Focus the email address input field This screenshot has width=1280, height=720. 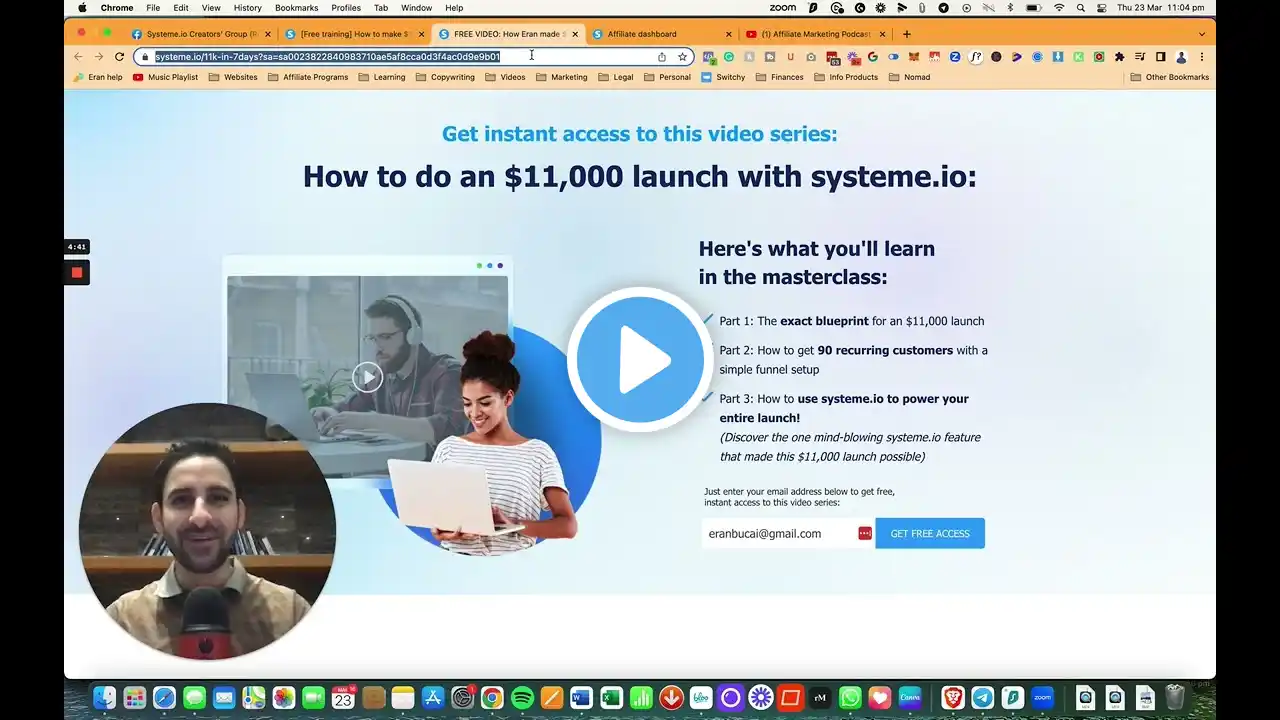coord(788,533)
